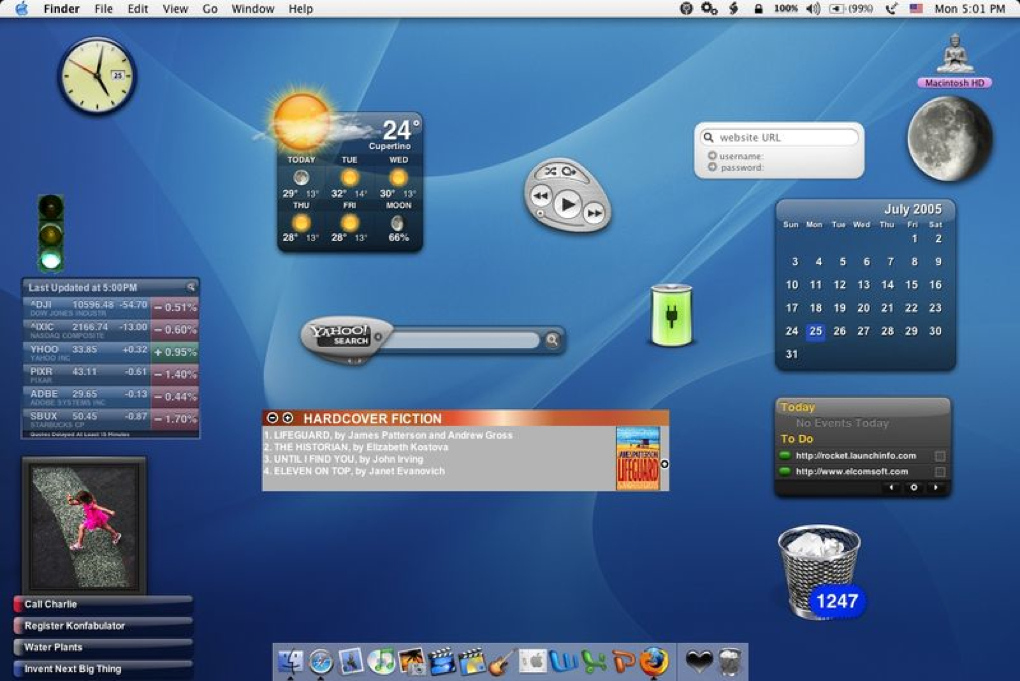Click the magnifier icon on the Yahoo Search widget
Image resolution: width=1020 pixels, height=681 pixels.
click(x=554, y=341)
